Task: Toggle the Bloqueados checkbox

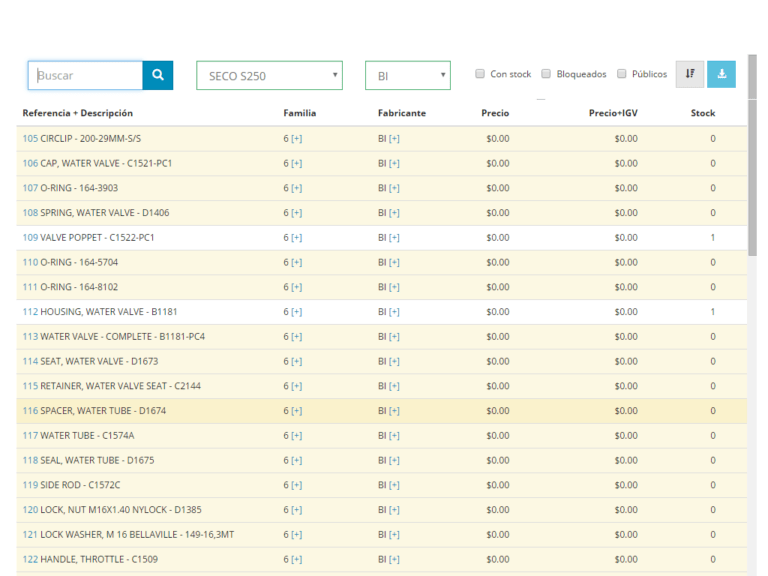Action: click(546, 74)
